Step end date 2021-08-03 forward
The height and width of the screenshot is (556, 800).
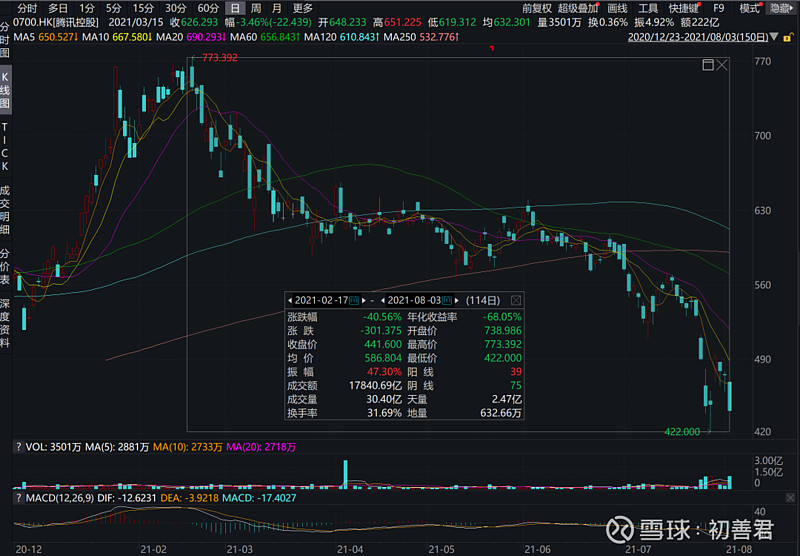[x=456, y=300]
